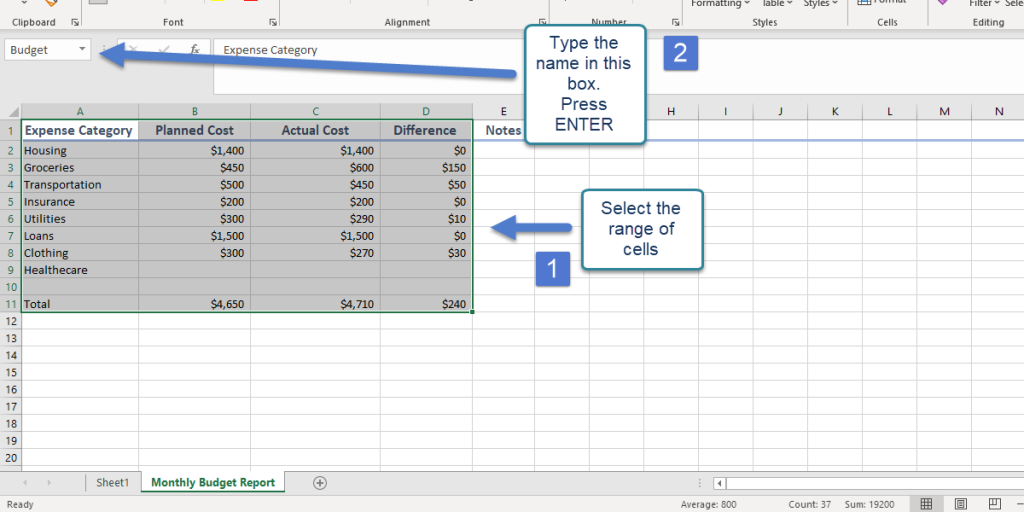Select the Utilities cell

coord(80,219)
